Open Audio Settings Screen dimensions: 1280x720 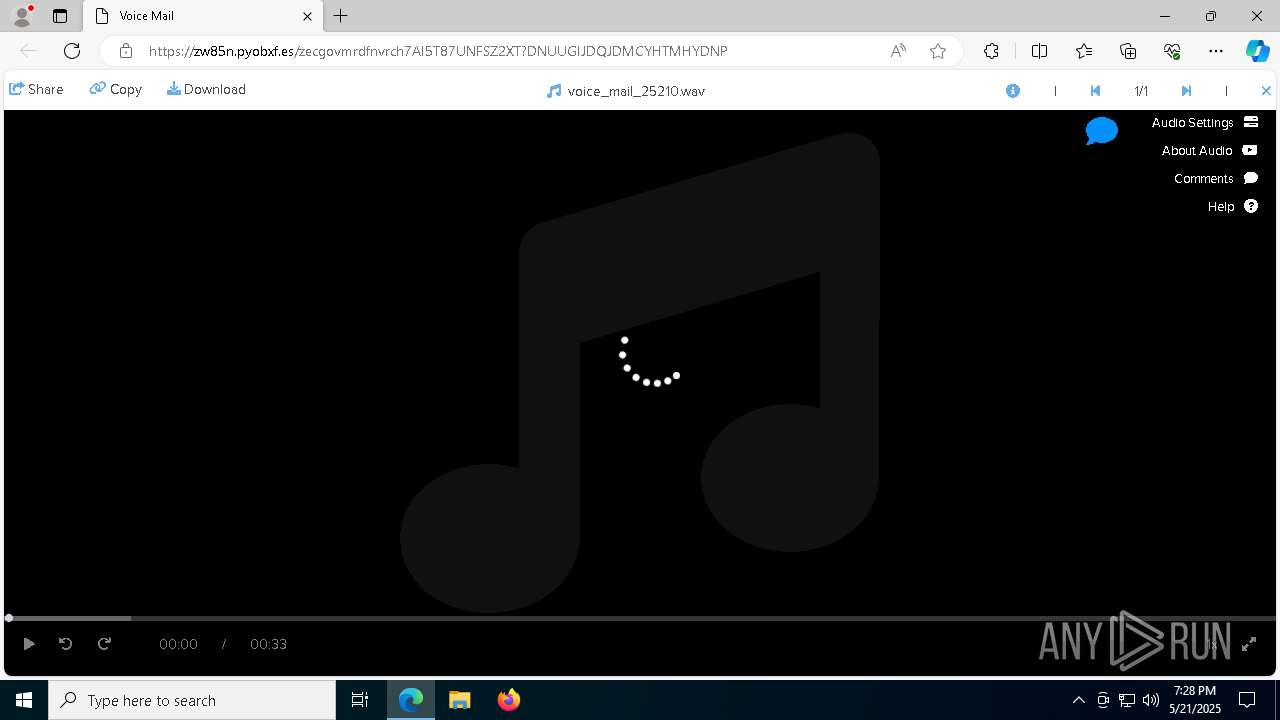point(1204,122)
